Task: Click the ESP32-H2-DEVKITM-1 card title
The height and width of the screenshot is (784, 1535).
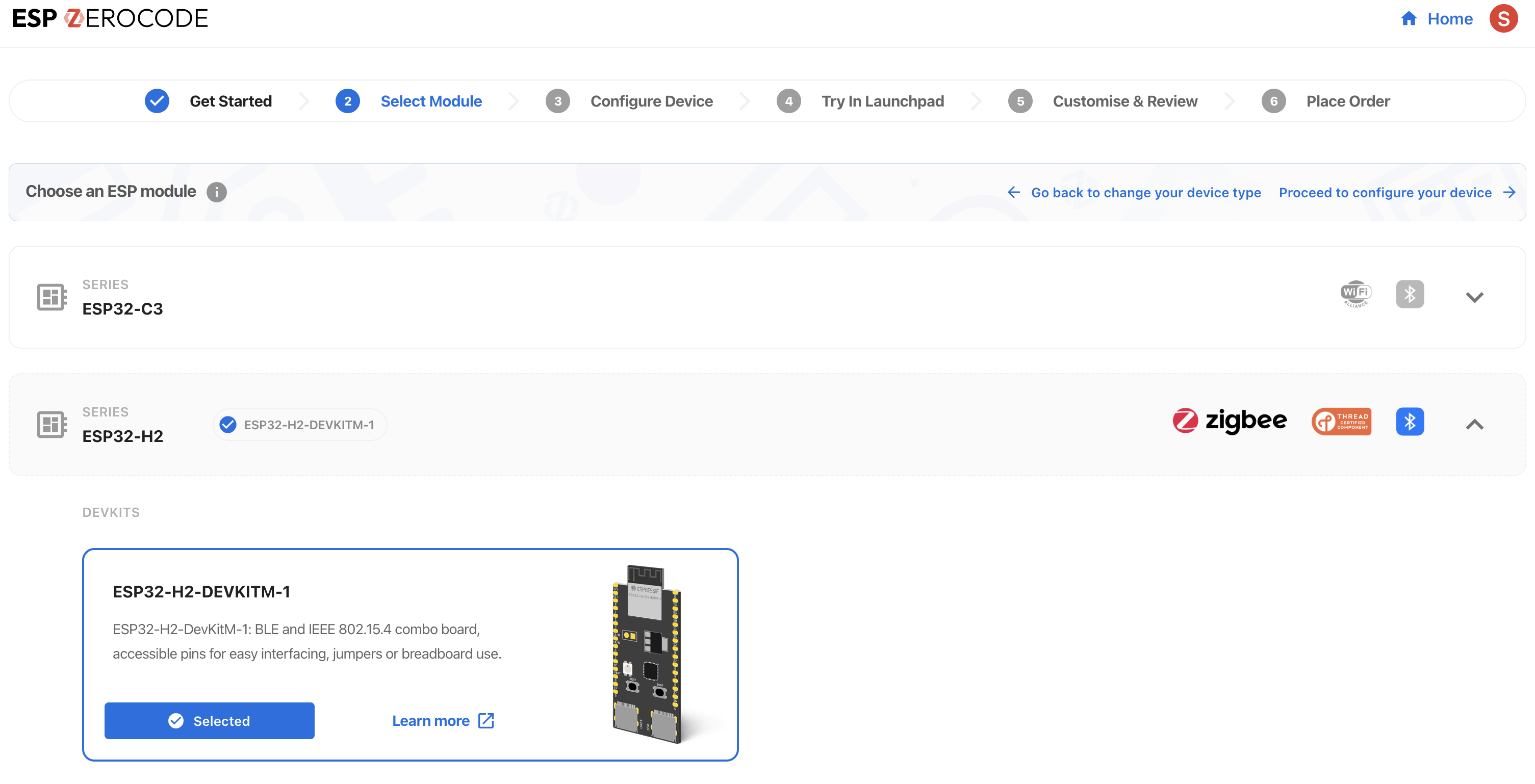Action: (x=201, y=592)
